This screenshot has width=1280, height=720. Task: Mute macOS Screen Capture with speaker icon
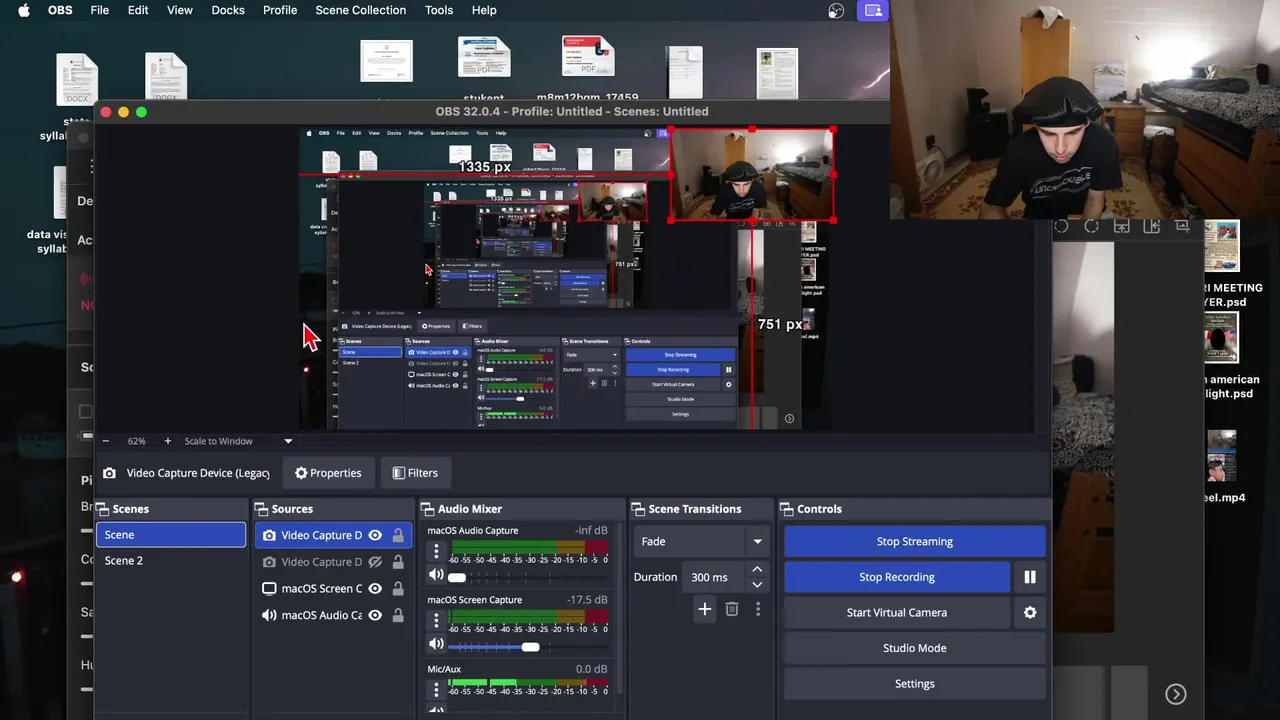click(x=435, y=645)
